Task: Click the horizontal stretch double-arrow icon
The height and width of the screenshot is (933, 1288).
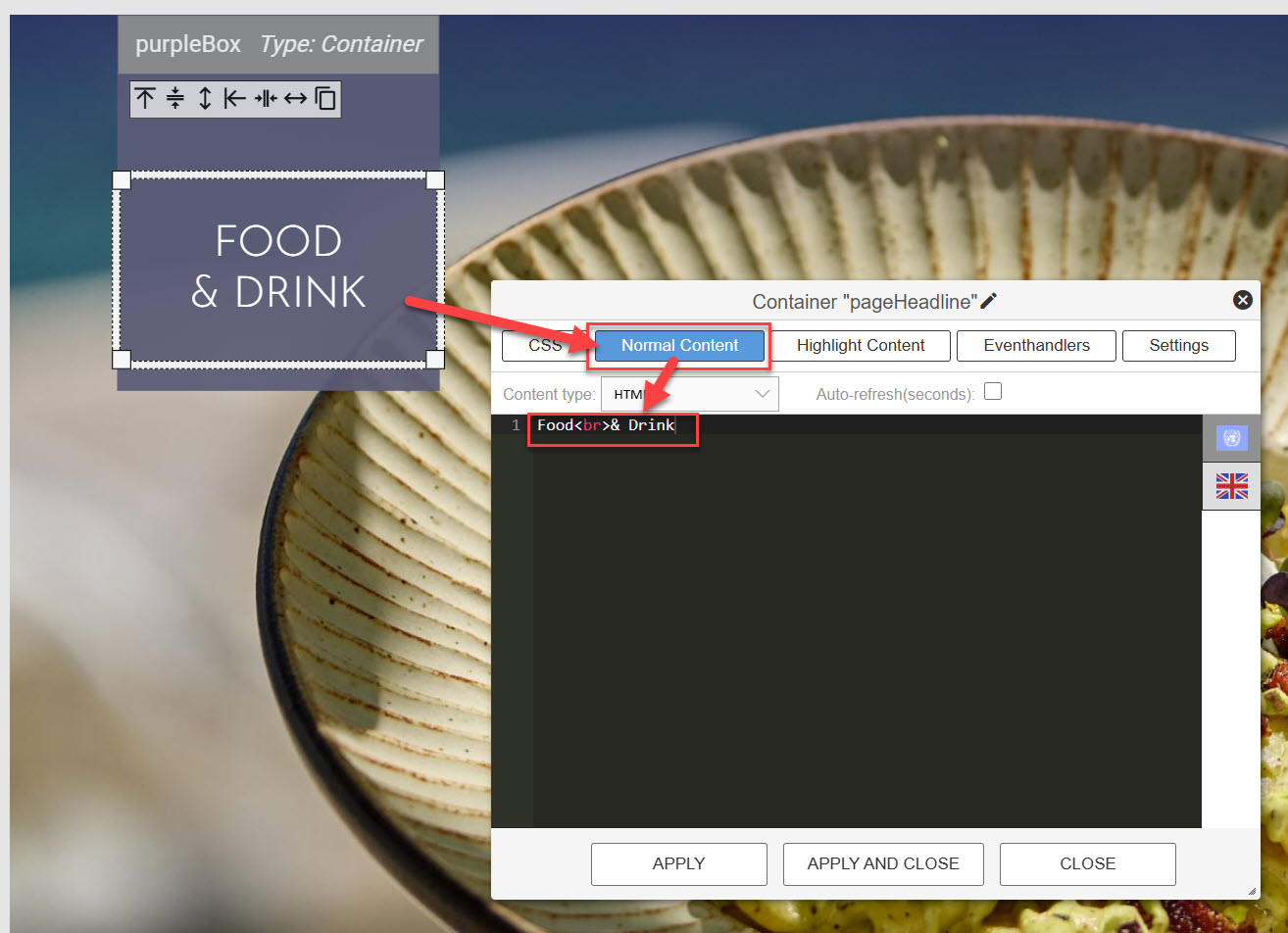Action: (x=295, y=99)
